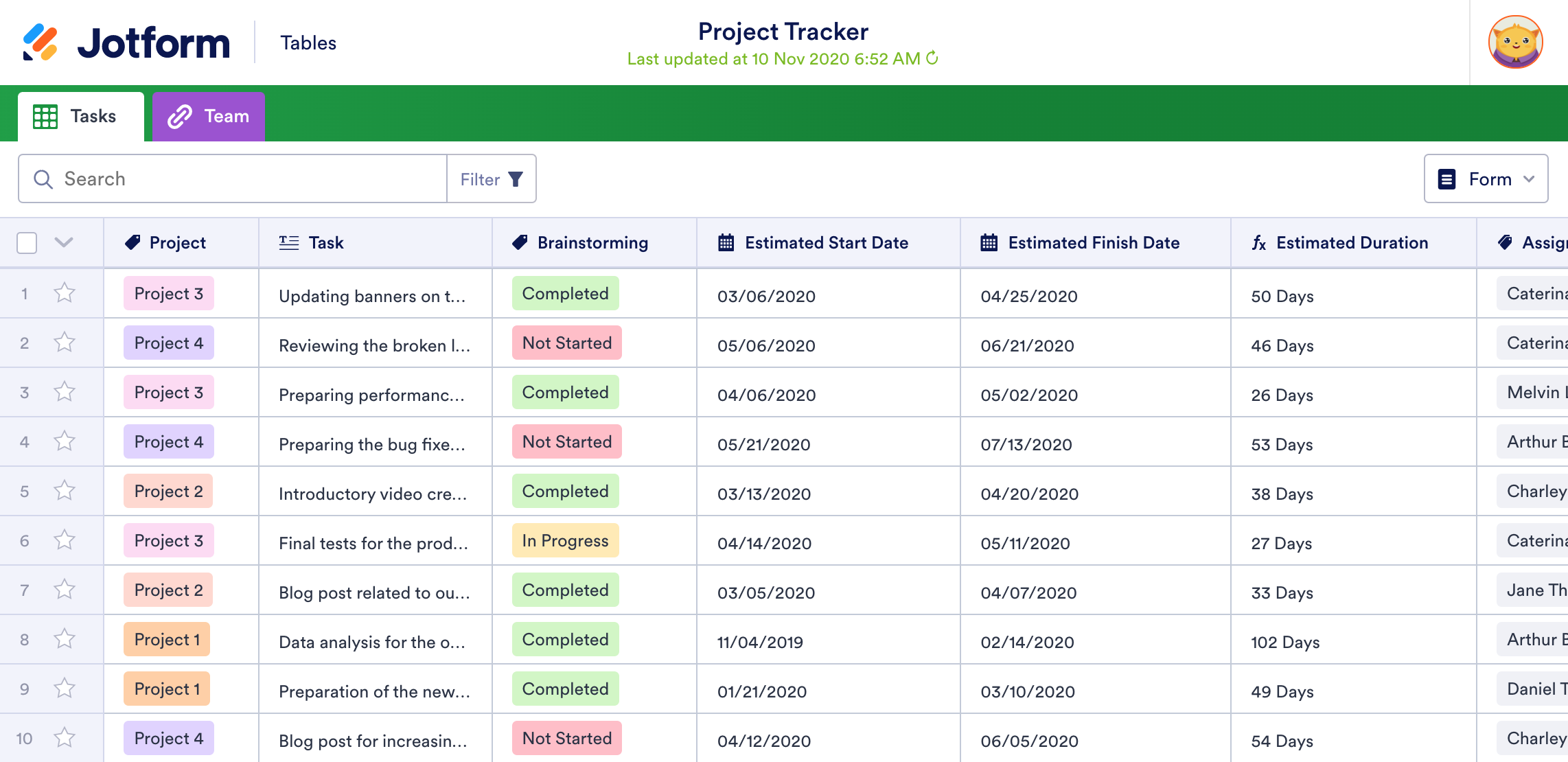The image size is (1568, 762).
Task: Open the user avatar profile picture
Action: pyautogui.click(x=1515, y=43)
